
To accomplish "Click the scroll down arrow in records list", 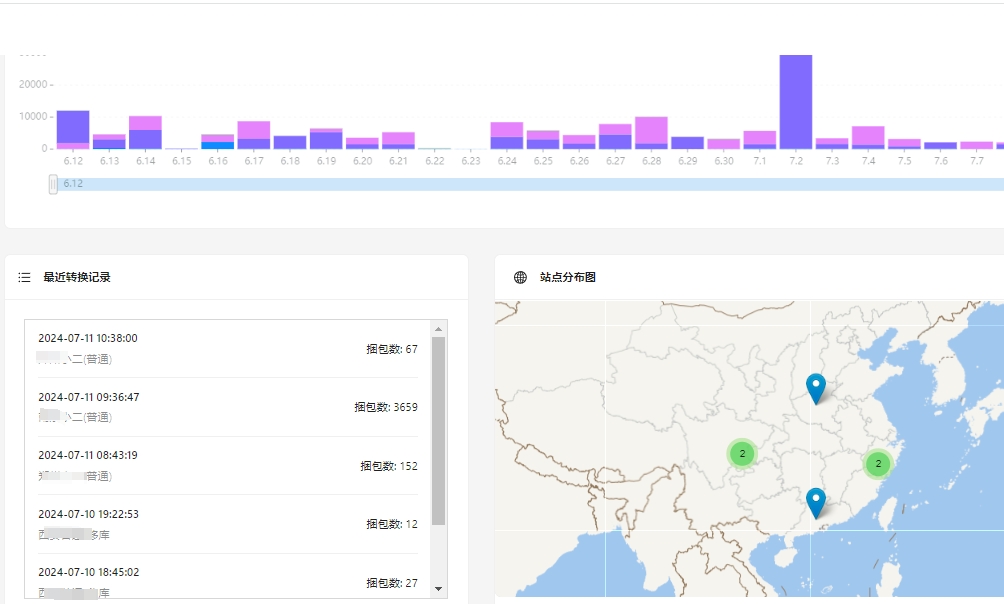I will click(438, 589).
